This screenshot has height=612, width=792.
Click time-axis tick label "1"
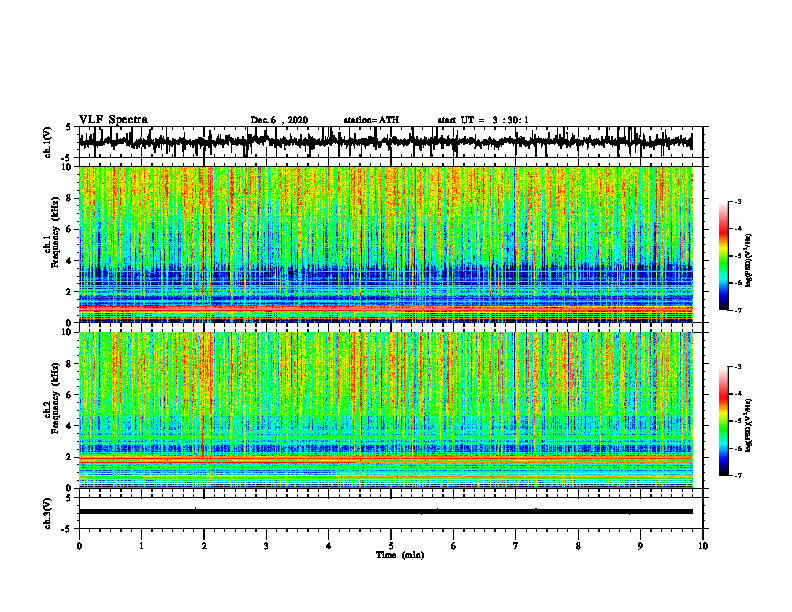[x=141, y=546]
